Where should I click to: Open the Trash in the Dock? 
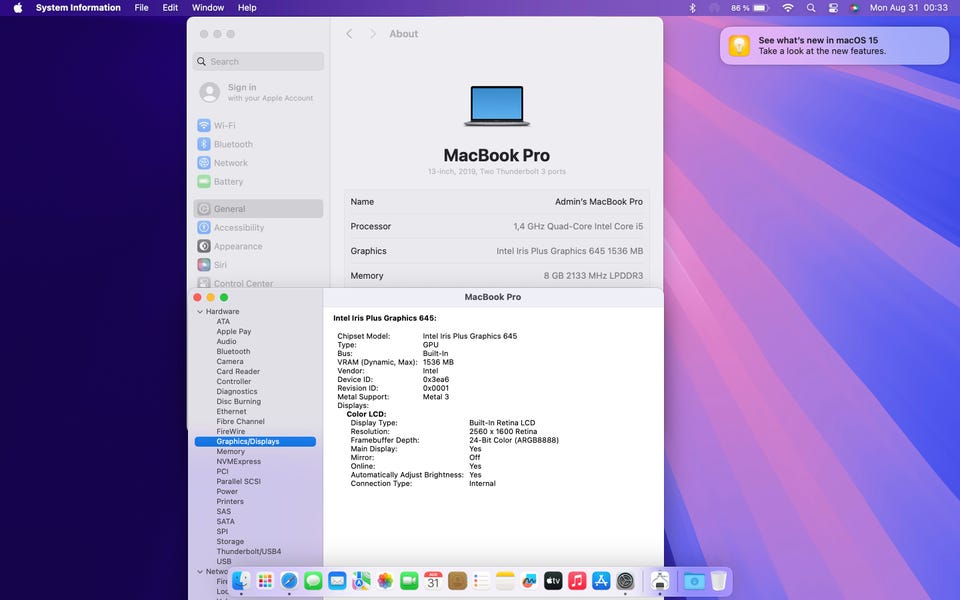pos(718,580)
